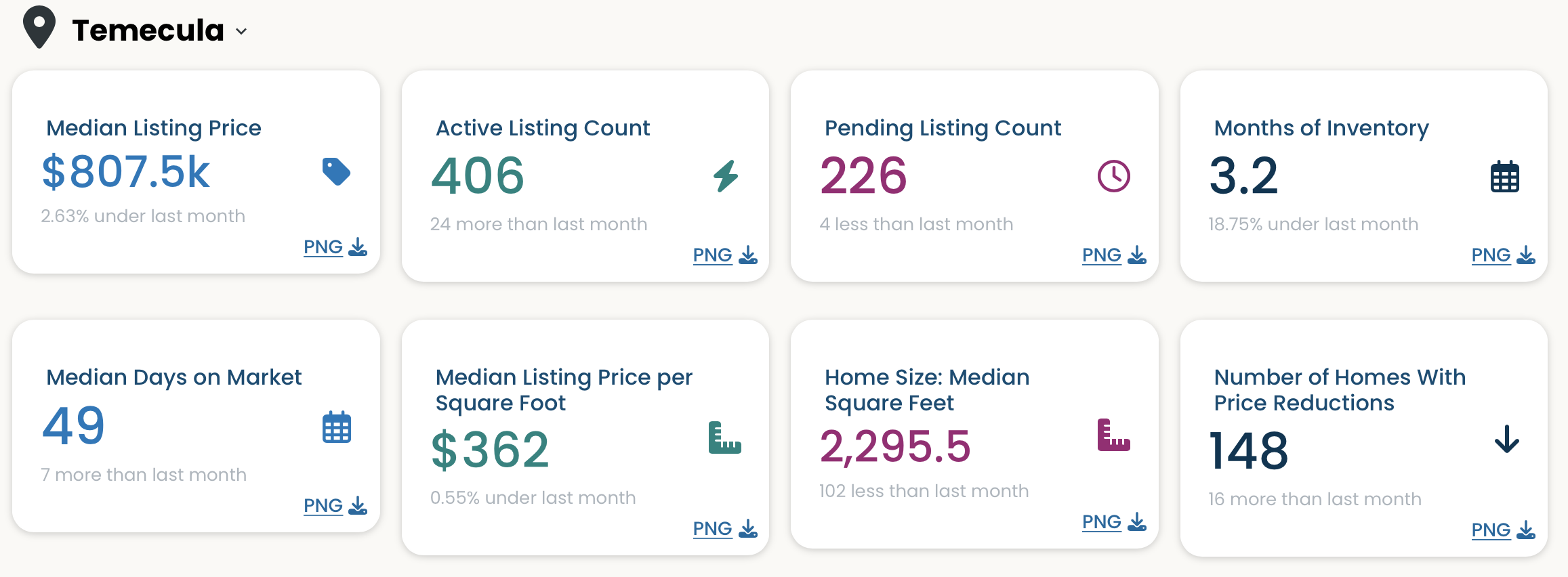Click the teal ruler icon for price per square foot
Screen dimensions: 1568x577
coord(724,437)
